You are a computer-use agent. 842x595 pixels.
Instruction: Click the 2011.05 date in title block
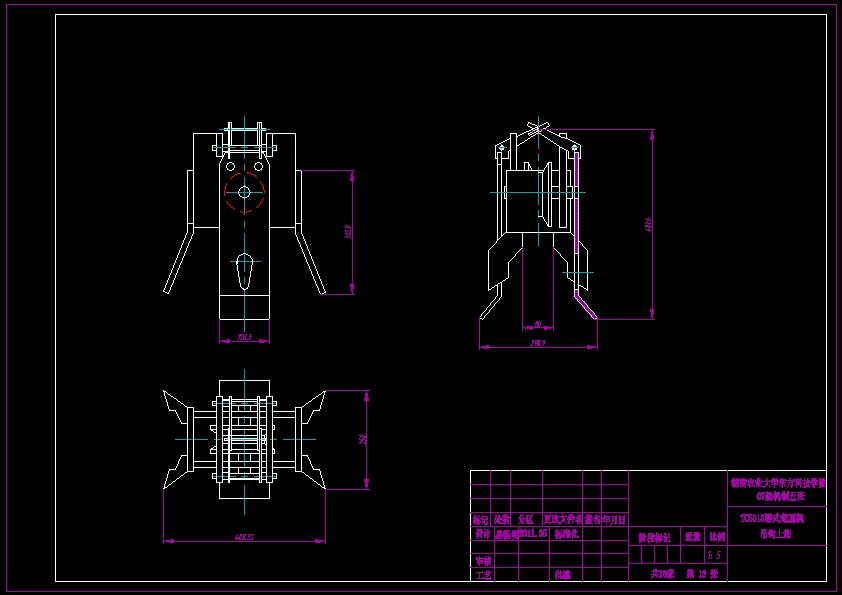(533, 533)
